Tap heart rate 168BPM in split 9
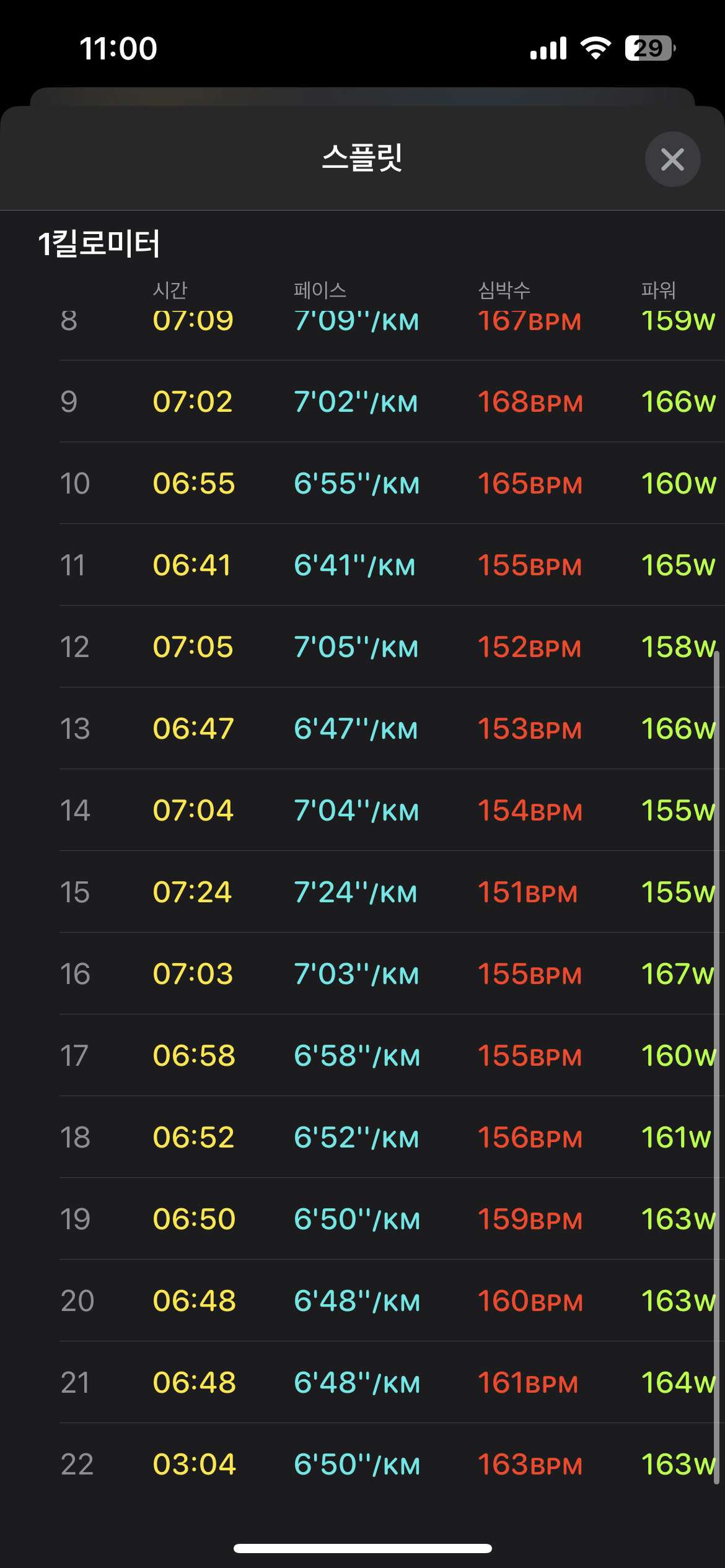Image resolution: width=725 pixels, height=1568 pixels. [530, 402]
